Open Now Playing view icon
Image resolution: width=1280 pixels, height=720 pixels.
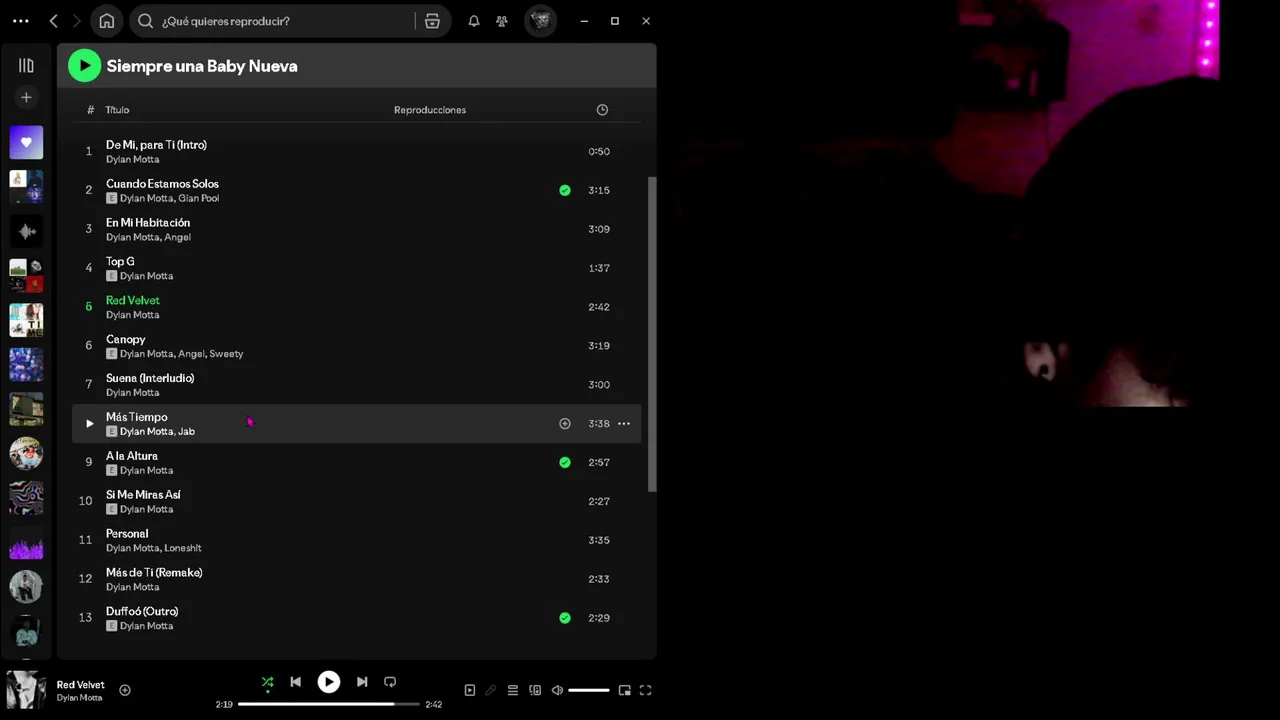pos(470,690)
